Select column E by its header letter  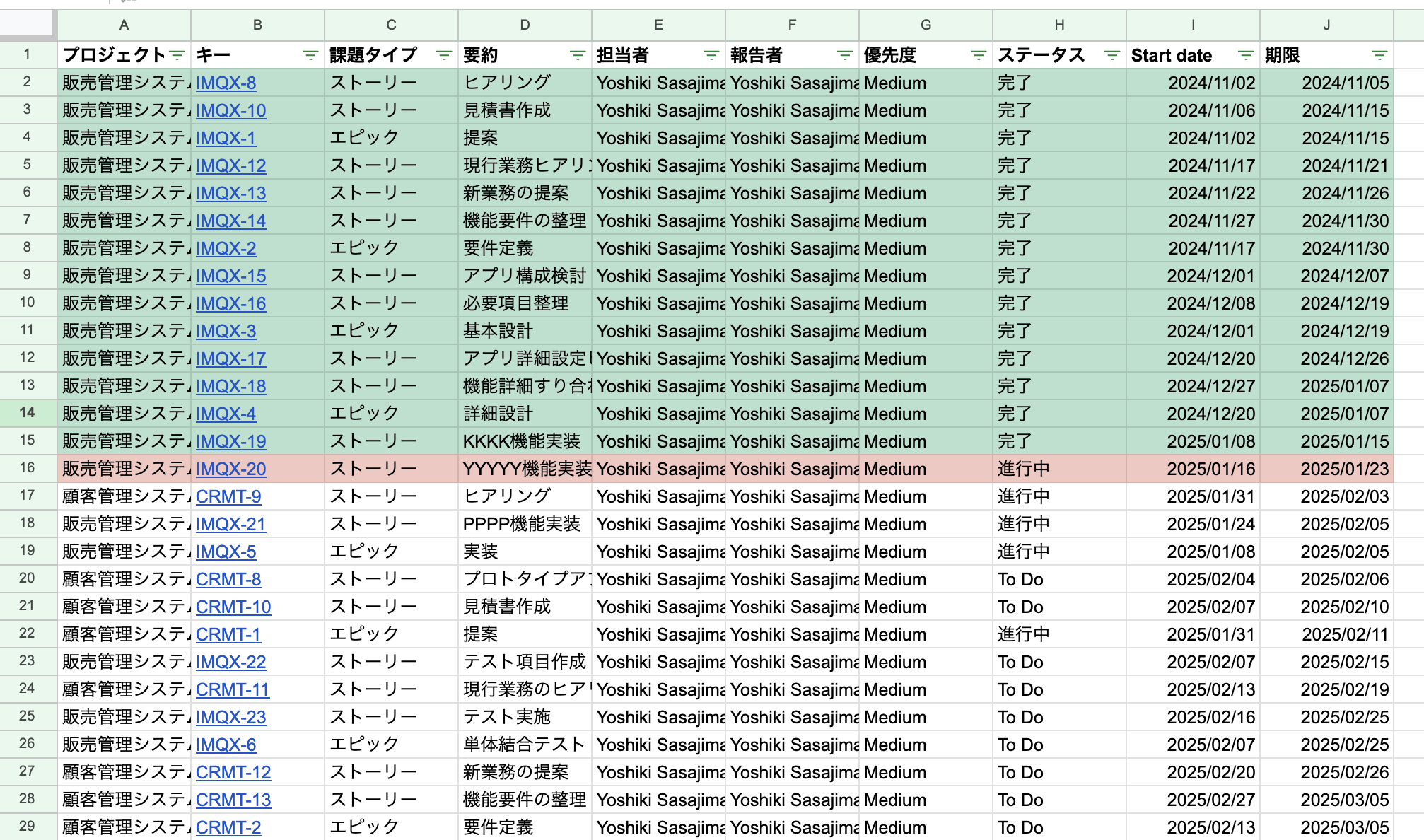pyautogui.click(x=658, y=25)
